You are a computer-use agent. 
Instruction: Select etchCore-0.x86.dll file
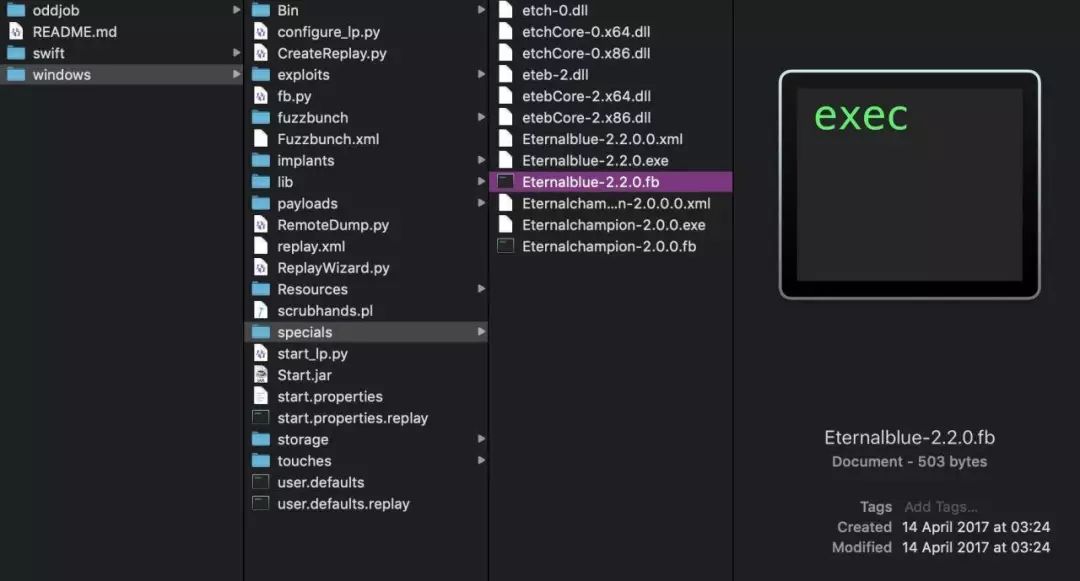pos(586,53)
